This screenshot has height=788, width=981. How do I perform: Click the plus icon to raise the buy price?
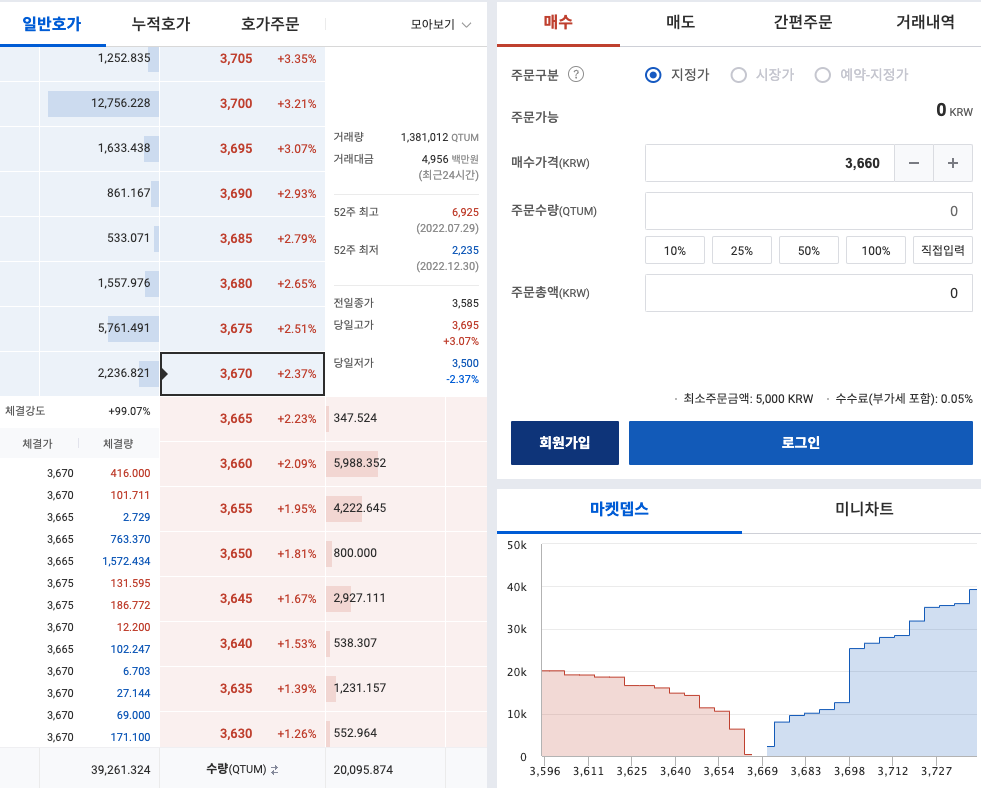(951, 162)
